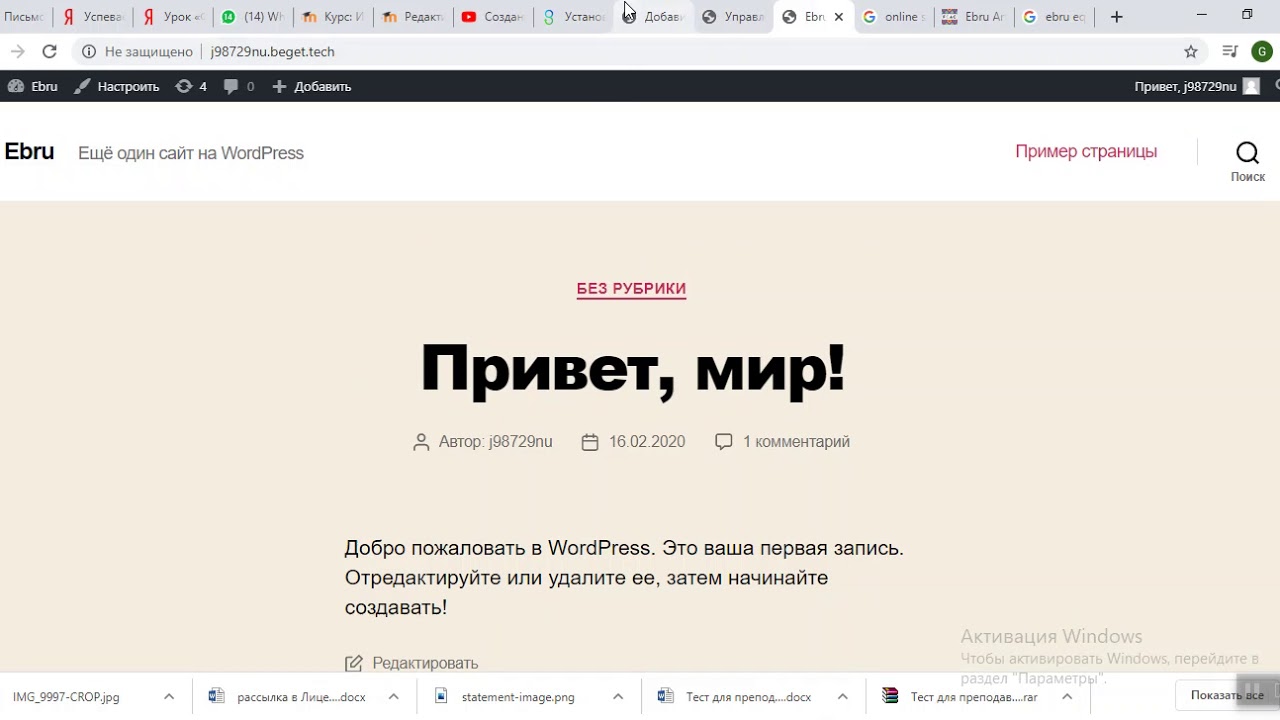This screenshot has width=1280, height=720.
Task: Switch to the Управл browser tab
Action: [x=733, y=17]
